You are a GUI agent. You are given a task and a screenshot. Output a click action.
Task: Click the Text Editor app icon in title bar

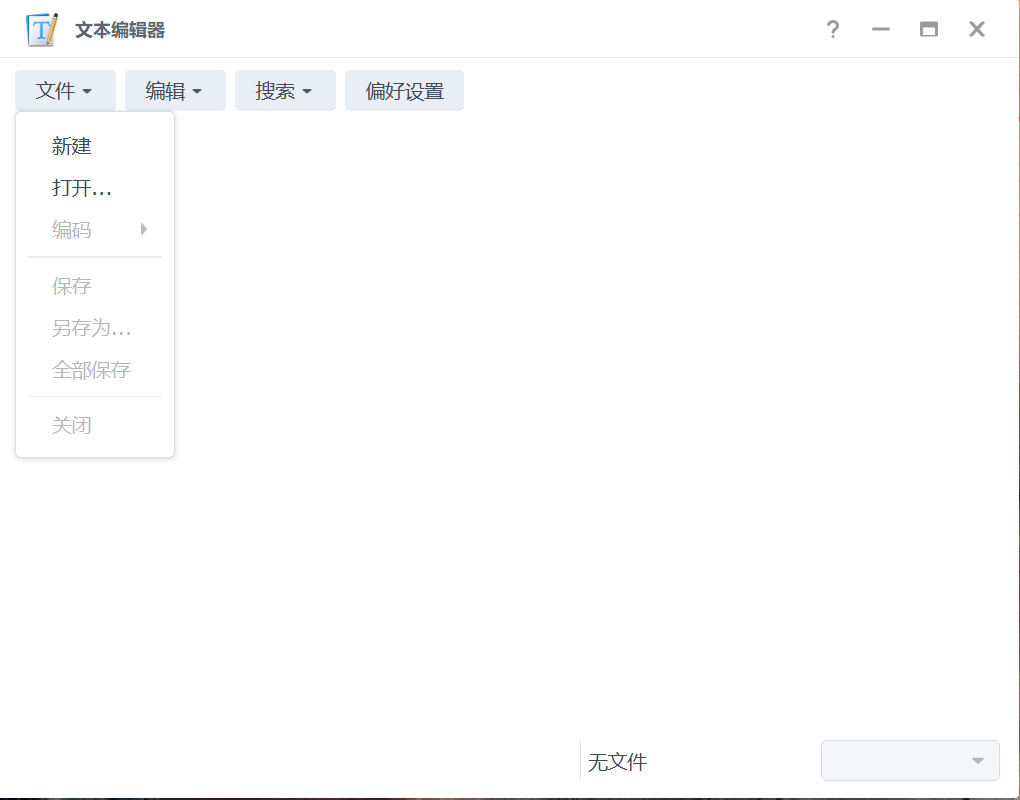[40, 28]
